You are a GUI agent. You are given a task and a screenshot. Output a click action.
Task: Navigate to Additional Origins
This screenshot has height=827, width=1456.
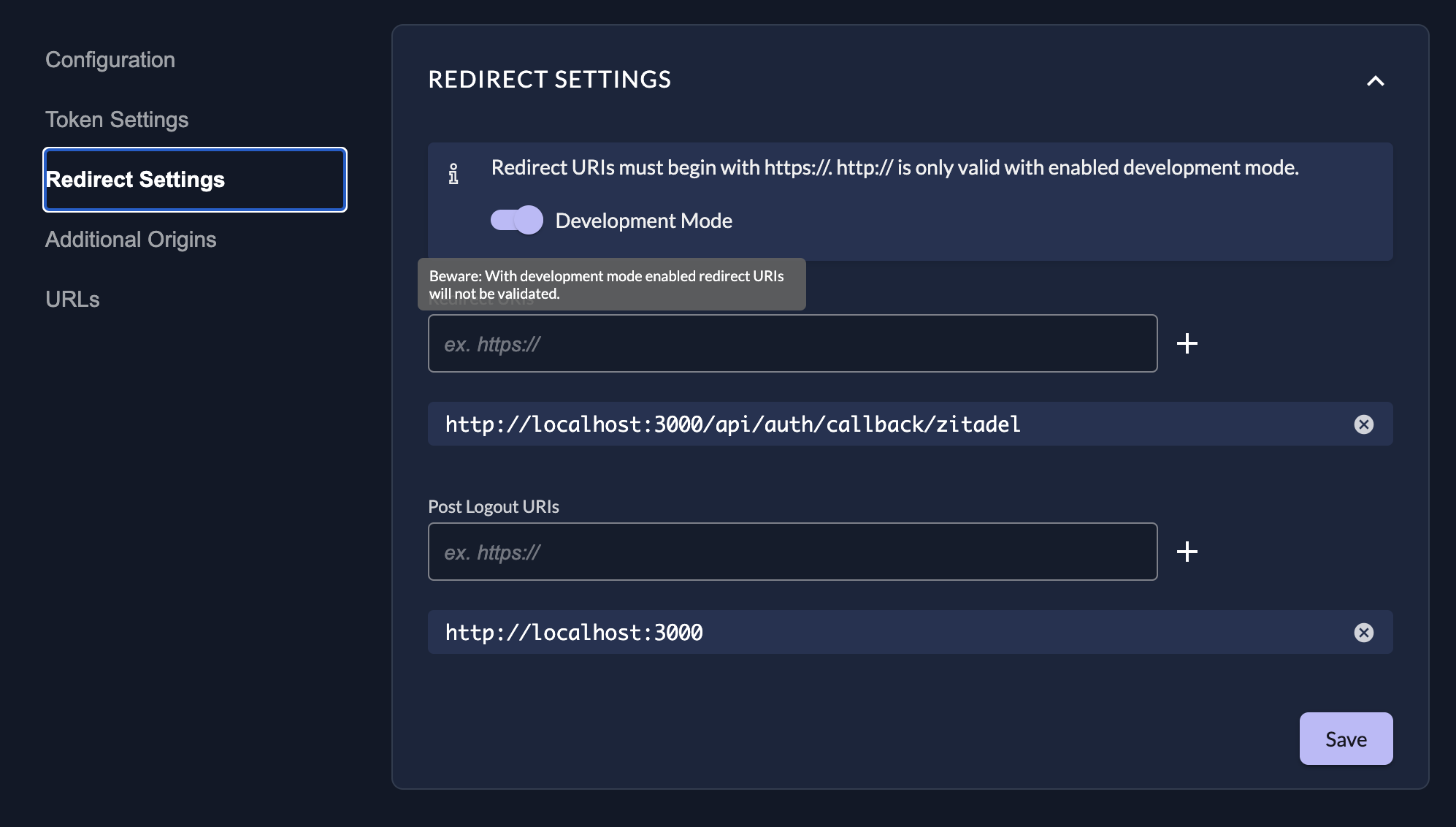point(131,240)
